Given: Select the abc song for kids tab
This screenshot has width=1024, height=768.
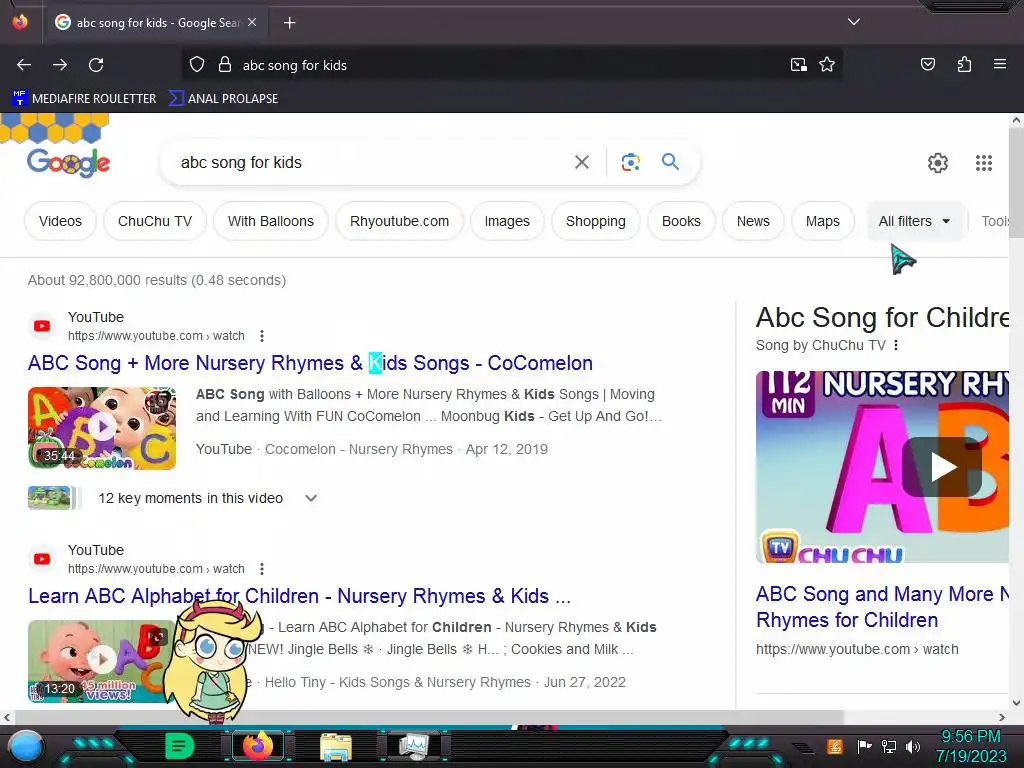Looking at the screenshot, I should point(157,23).
